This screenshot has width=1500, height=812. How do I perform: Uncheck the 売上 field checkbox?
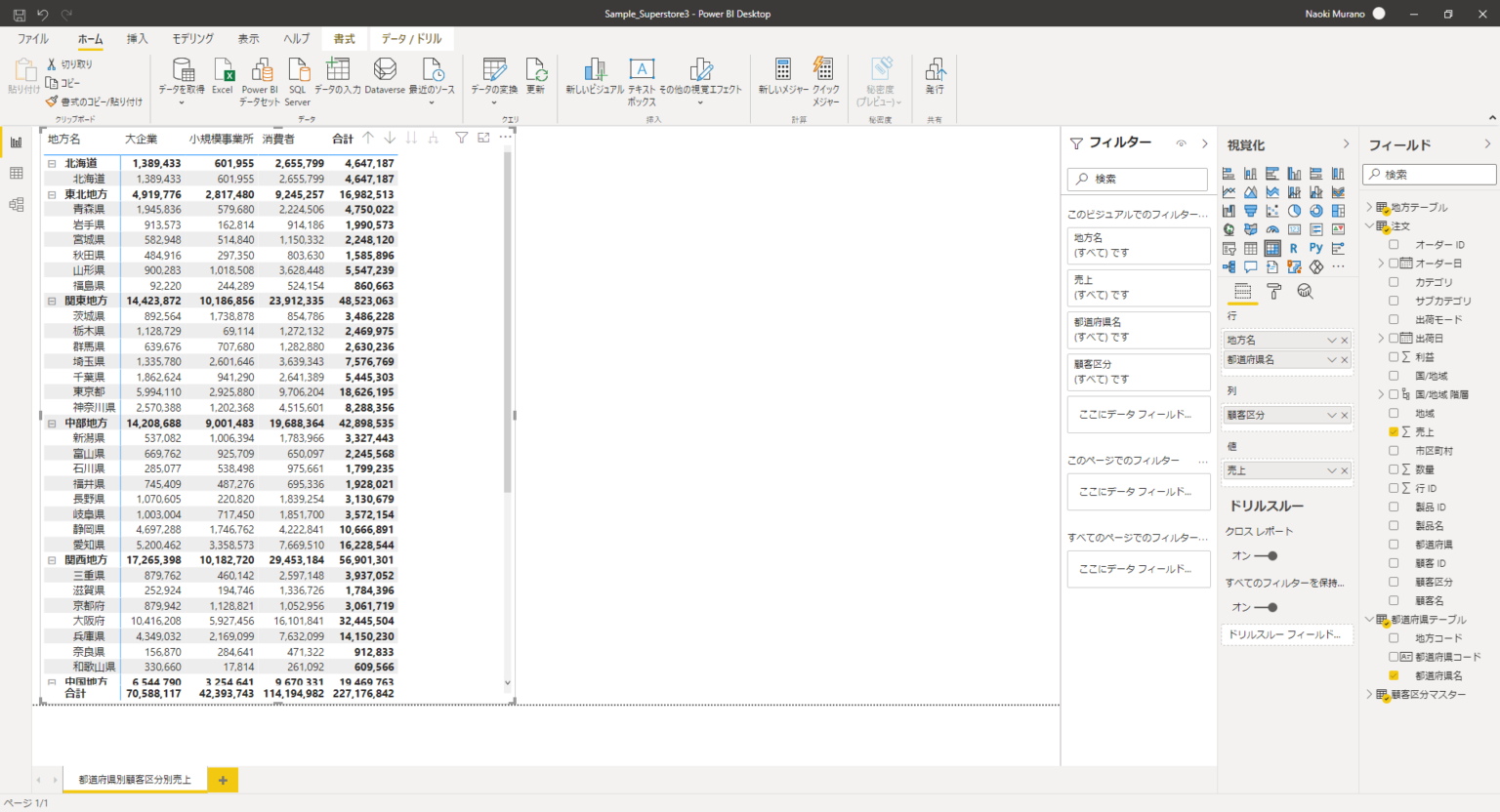click(x=1394, y=432)
